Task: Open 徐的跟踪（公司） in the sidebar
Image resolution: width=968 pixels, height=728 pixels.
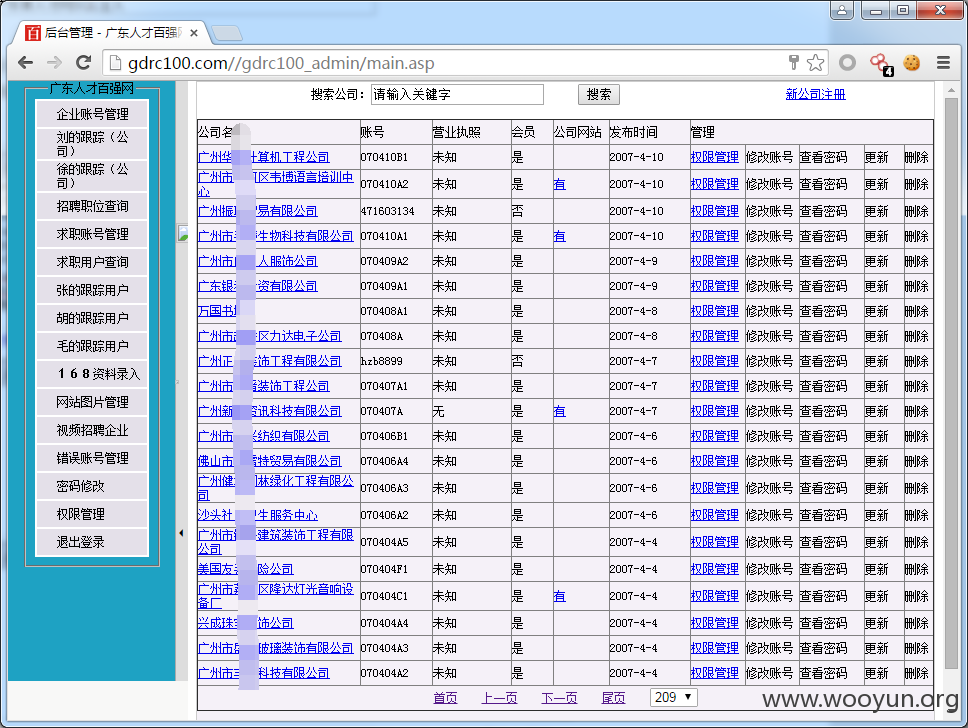Action: tap(92, 175)
